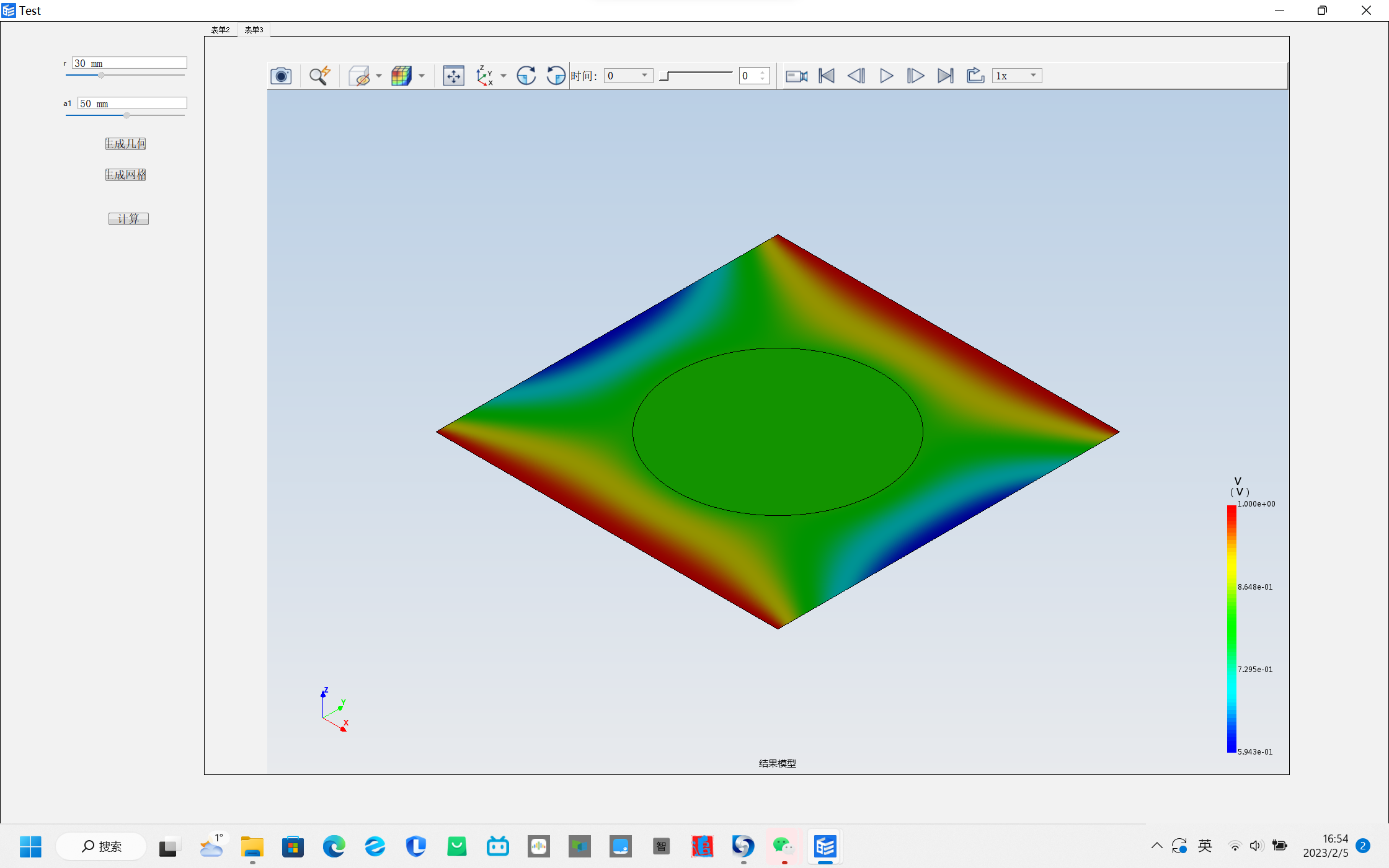
Task: Open Microsoft Edge from the taskbar
Action: (x=334, y=846)
